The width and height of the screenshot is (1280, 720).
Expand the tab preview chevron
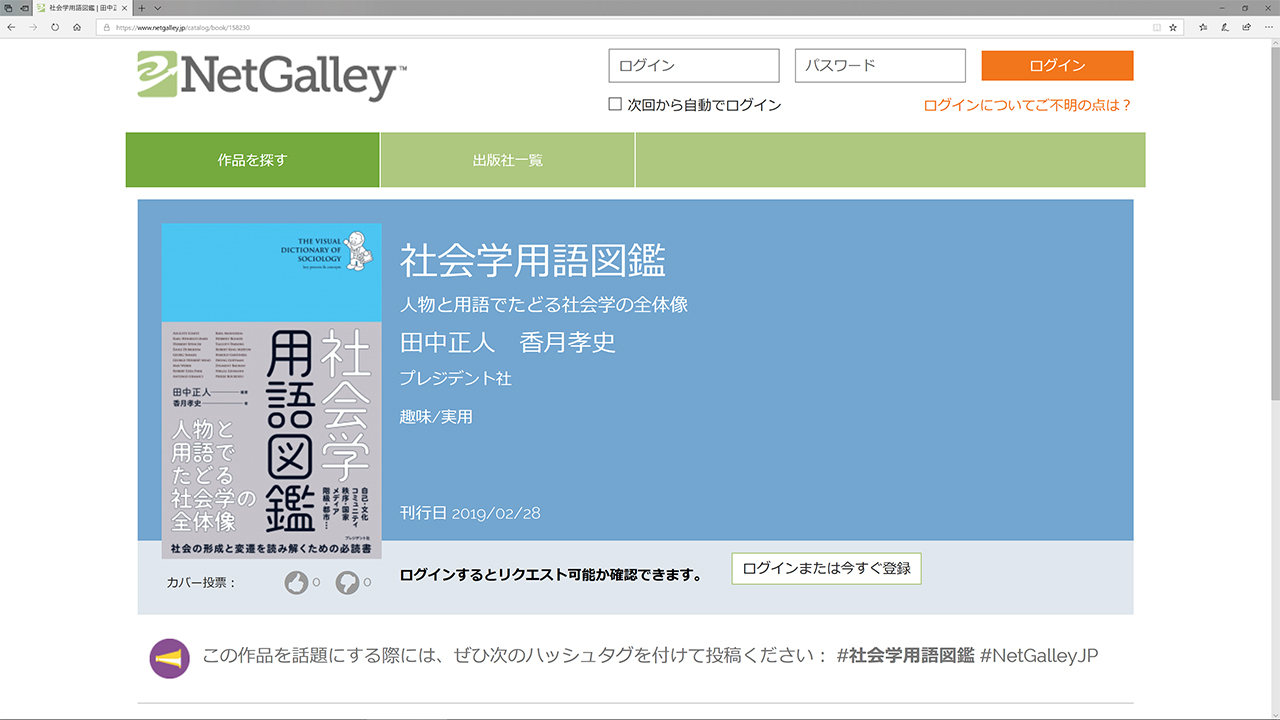pos(157,8)
